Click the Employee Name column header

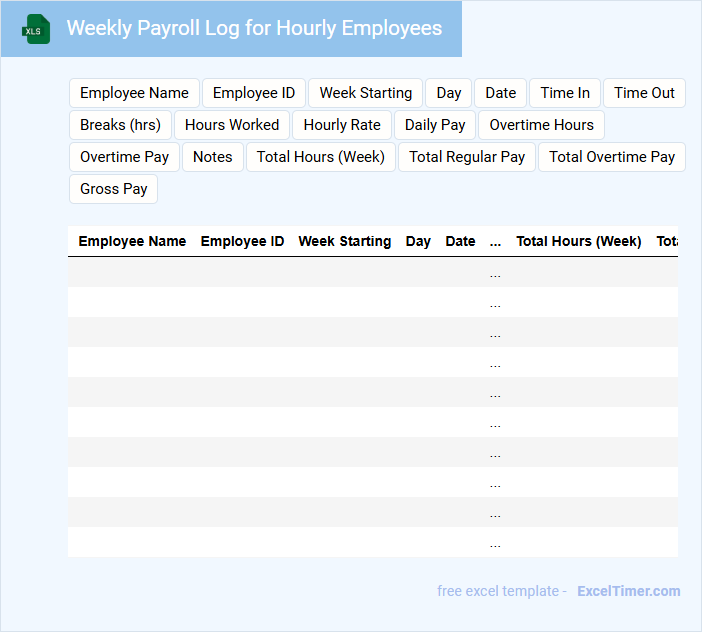pos(132,241)
